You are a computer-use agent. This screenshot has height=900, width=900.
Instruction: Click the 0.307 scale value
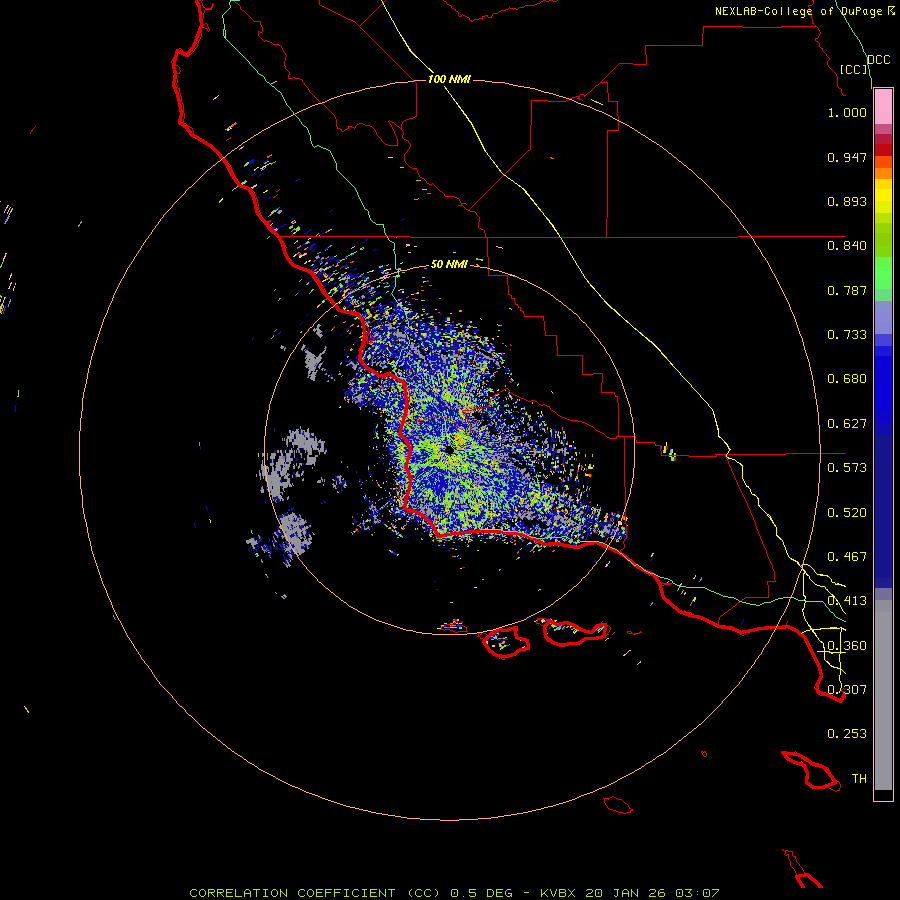coord(847,690)
